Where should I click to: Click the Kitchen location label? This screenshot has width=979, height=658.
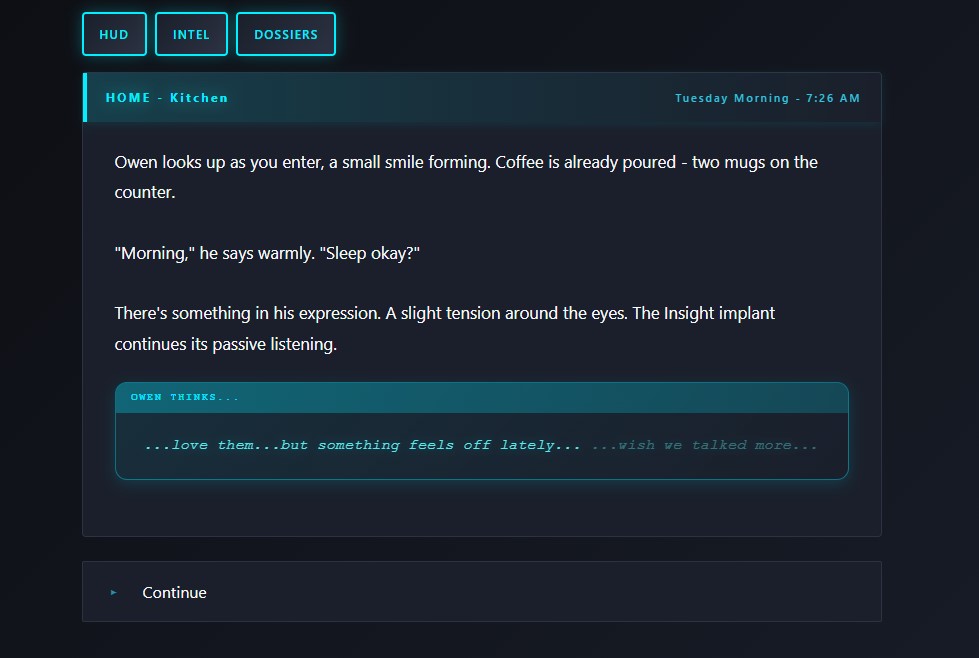[x=199, y=98]
